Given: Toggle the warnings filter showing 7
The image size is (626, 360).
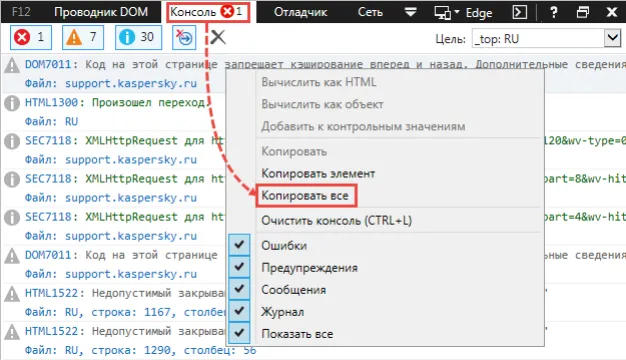Looking at the screenshot, I should point(83,38).
